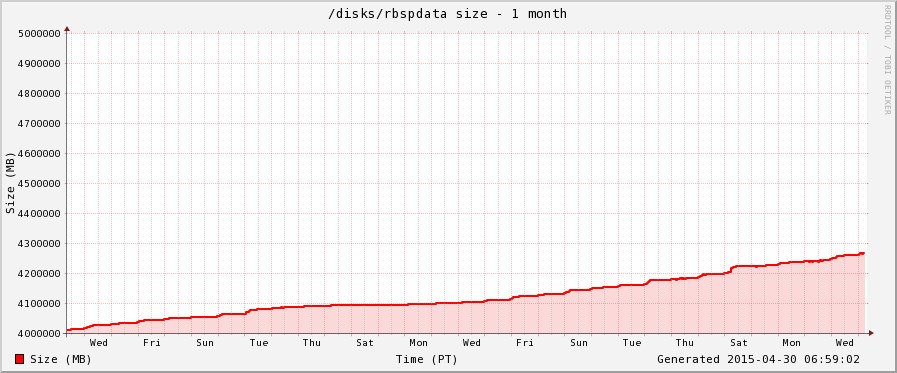Click the 4800000 y-axis label
Viewport: 897px width, 373px height.
coord(39,94)
